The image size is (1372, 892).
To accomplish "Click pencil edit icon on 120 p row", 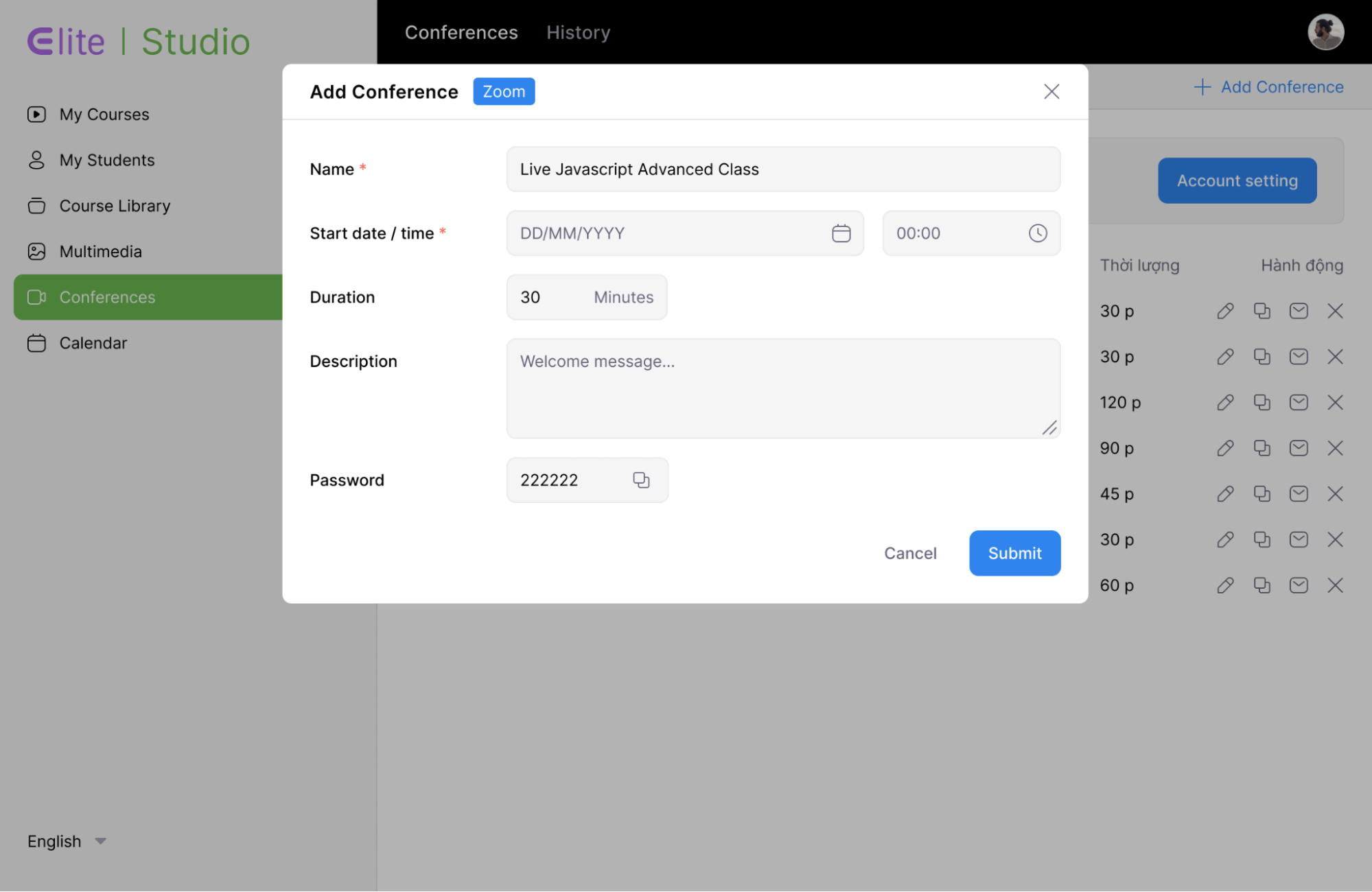I will click(1225, 403).
